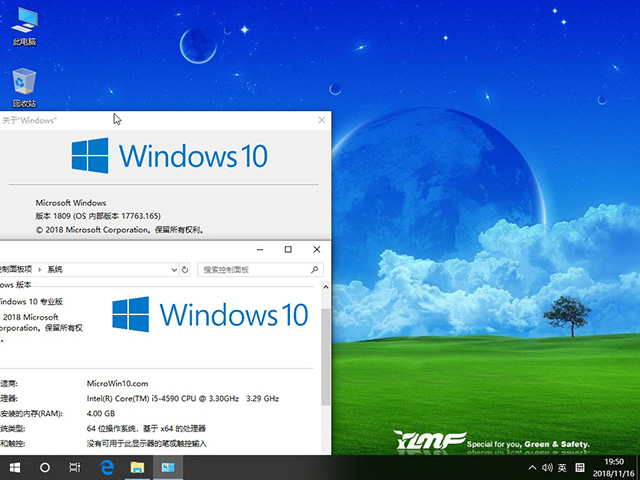Refresh the System control panel view

[x=185, y=270]
